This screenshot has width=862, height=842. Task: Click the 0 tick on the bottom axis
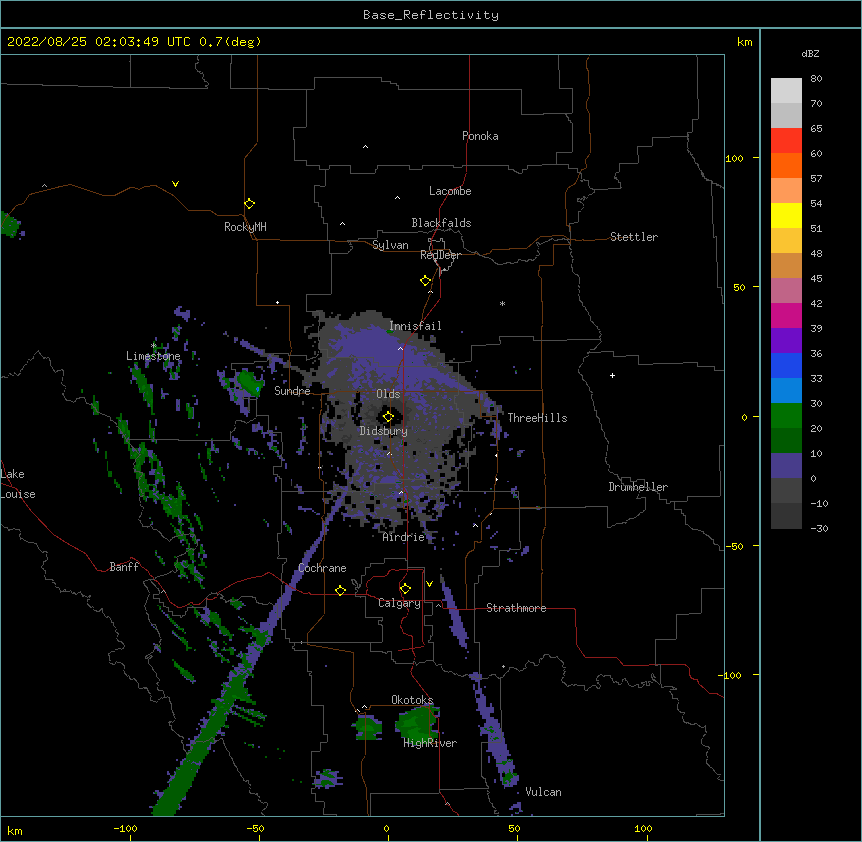click(387, 829)
